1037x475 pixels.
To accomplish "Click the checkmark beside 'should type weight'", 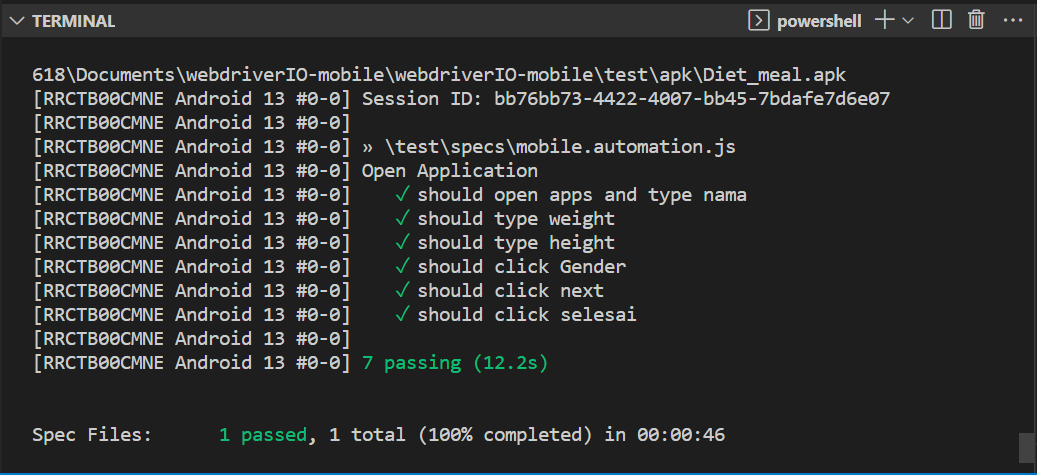I will click(x=402, y=218).
